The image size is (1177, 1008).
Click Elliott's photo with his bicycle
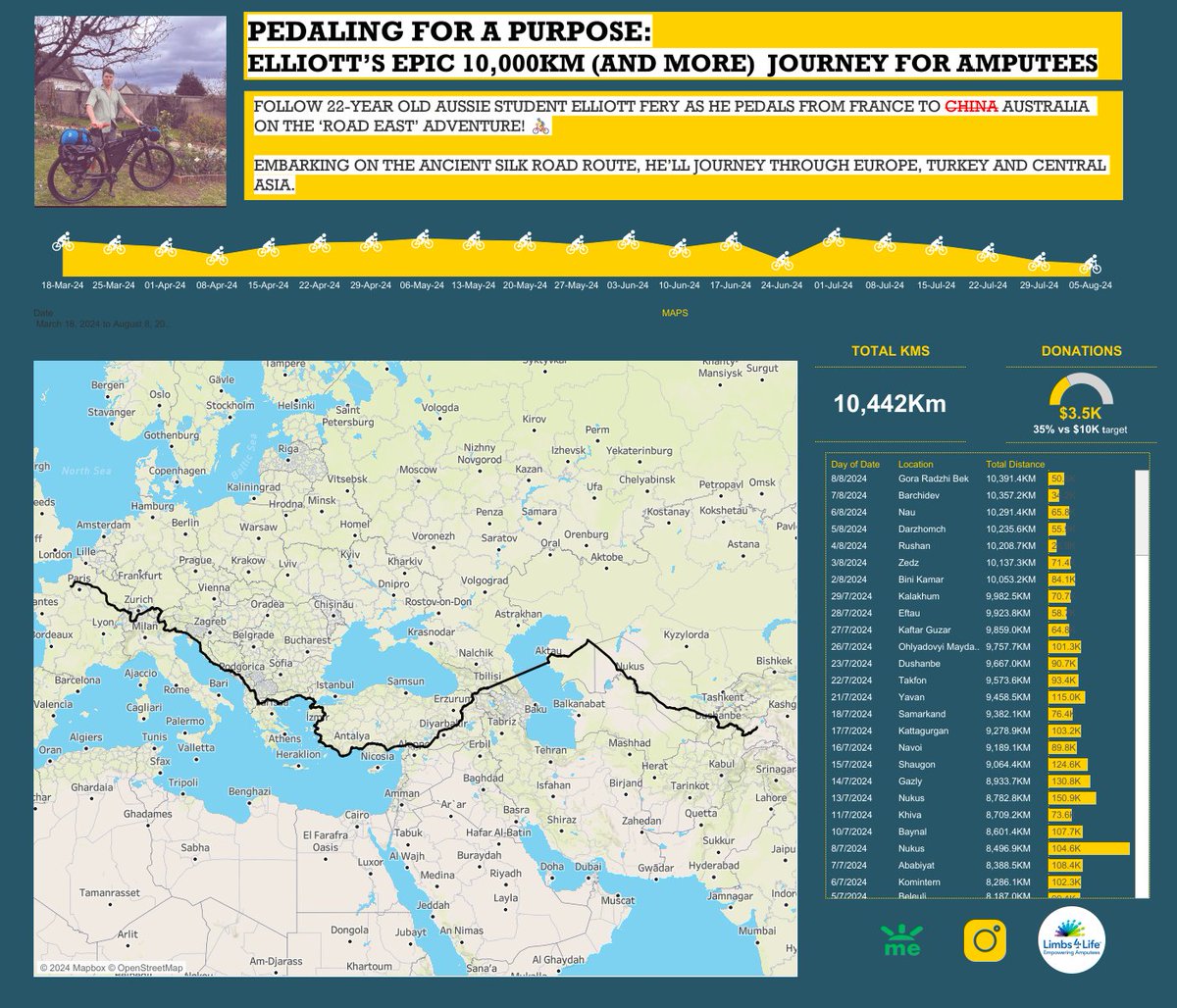130,110
